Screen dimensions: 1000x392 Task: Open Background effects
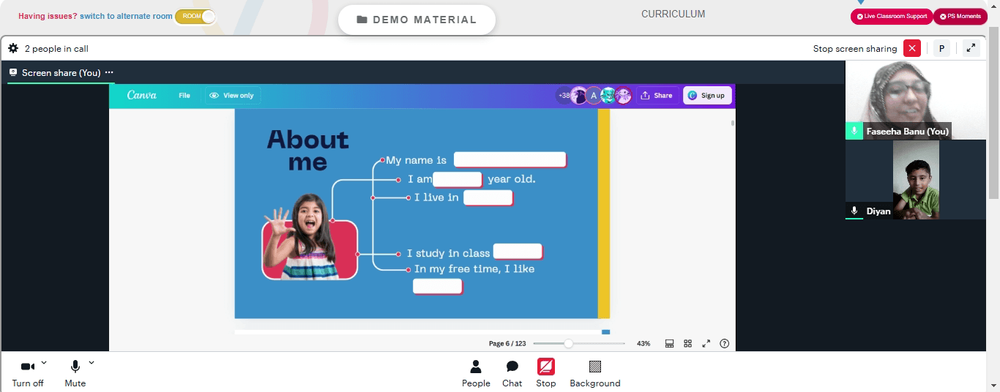click(595, 374)
